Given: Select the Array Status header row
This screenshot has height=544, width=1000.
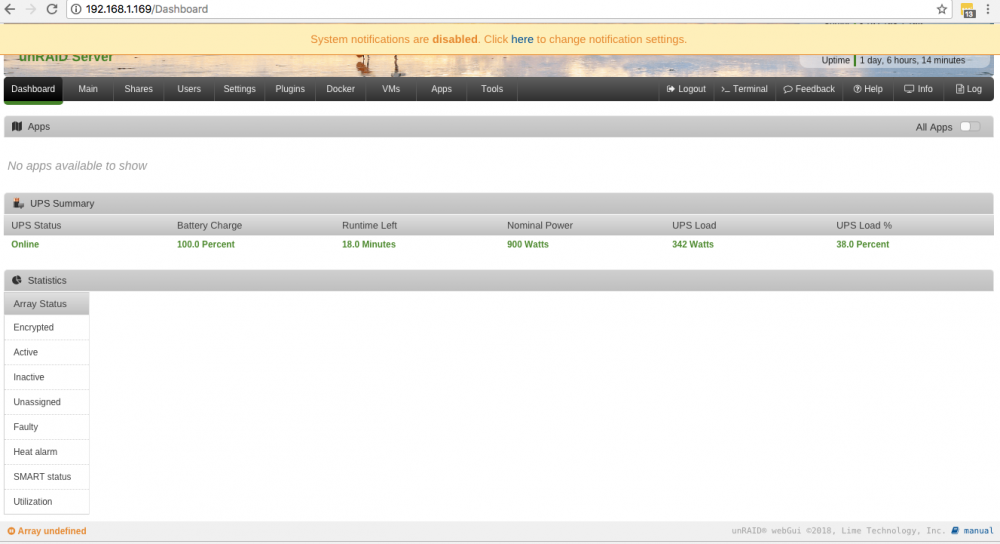Looking at the screenshot, I should pos(47,304).
